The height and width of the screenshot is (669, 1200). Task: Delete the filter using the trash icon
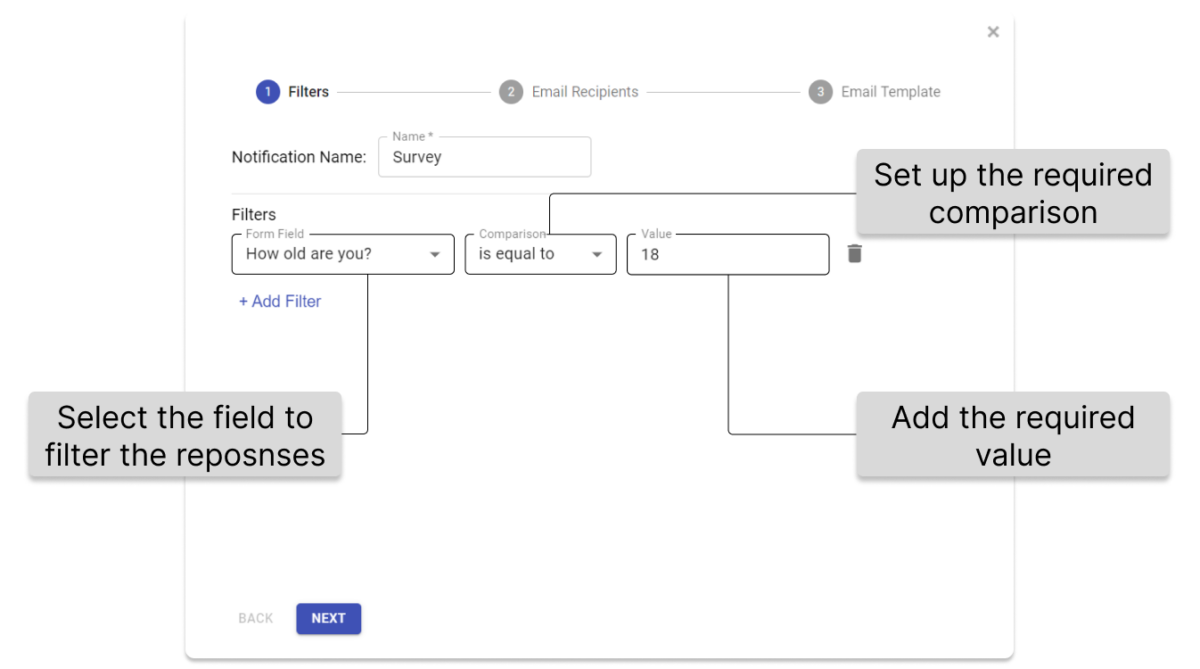tap(856, 254)
